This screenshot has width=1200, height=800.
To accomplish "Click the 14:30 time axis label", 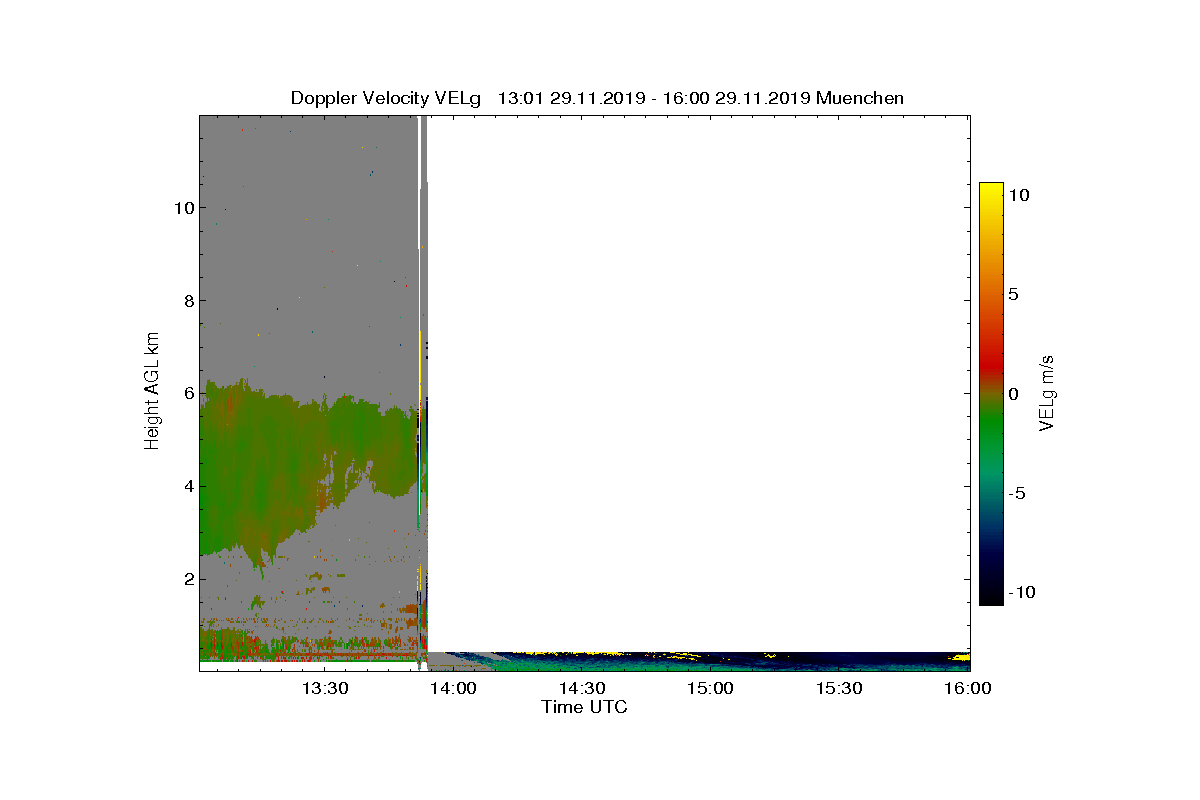I will point(582,688).
